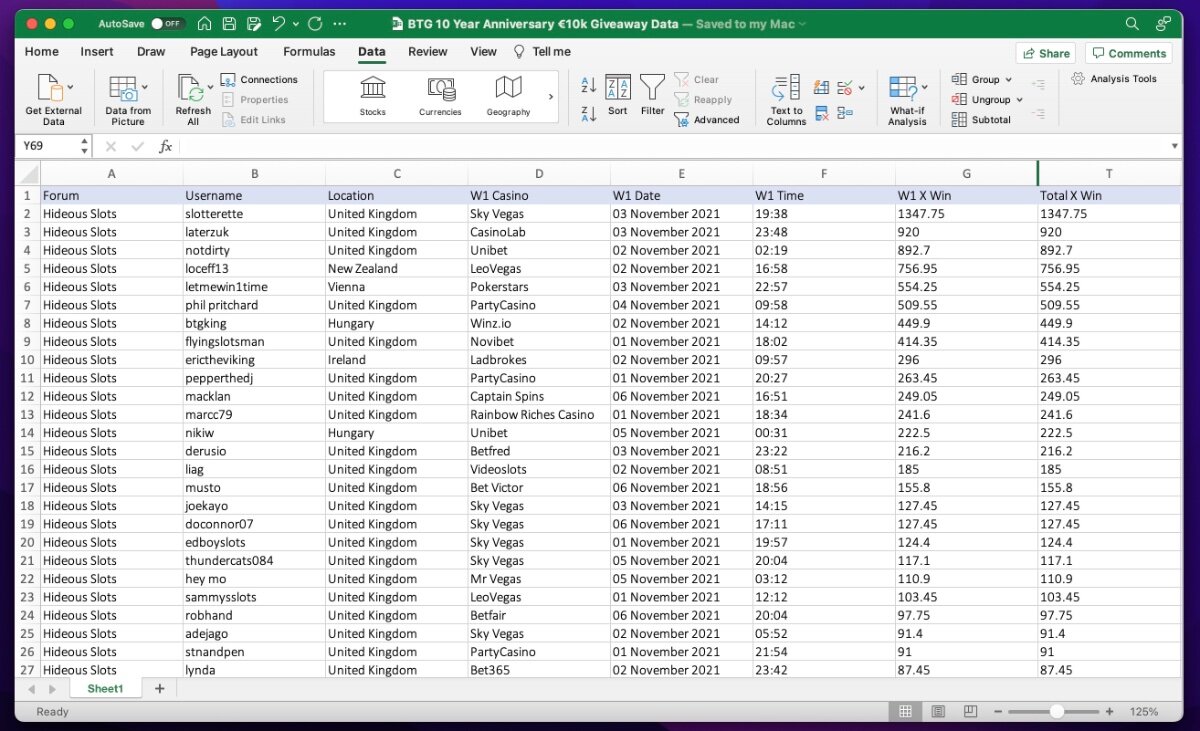Screen dimensions: 1200x731
Task: Click the Group button
Action: (976, 80)
